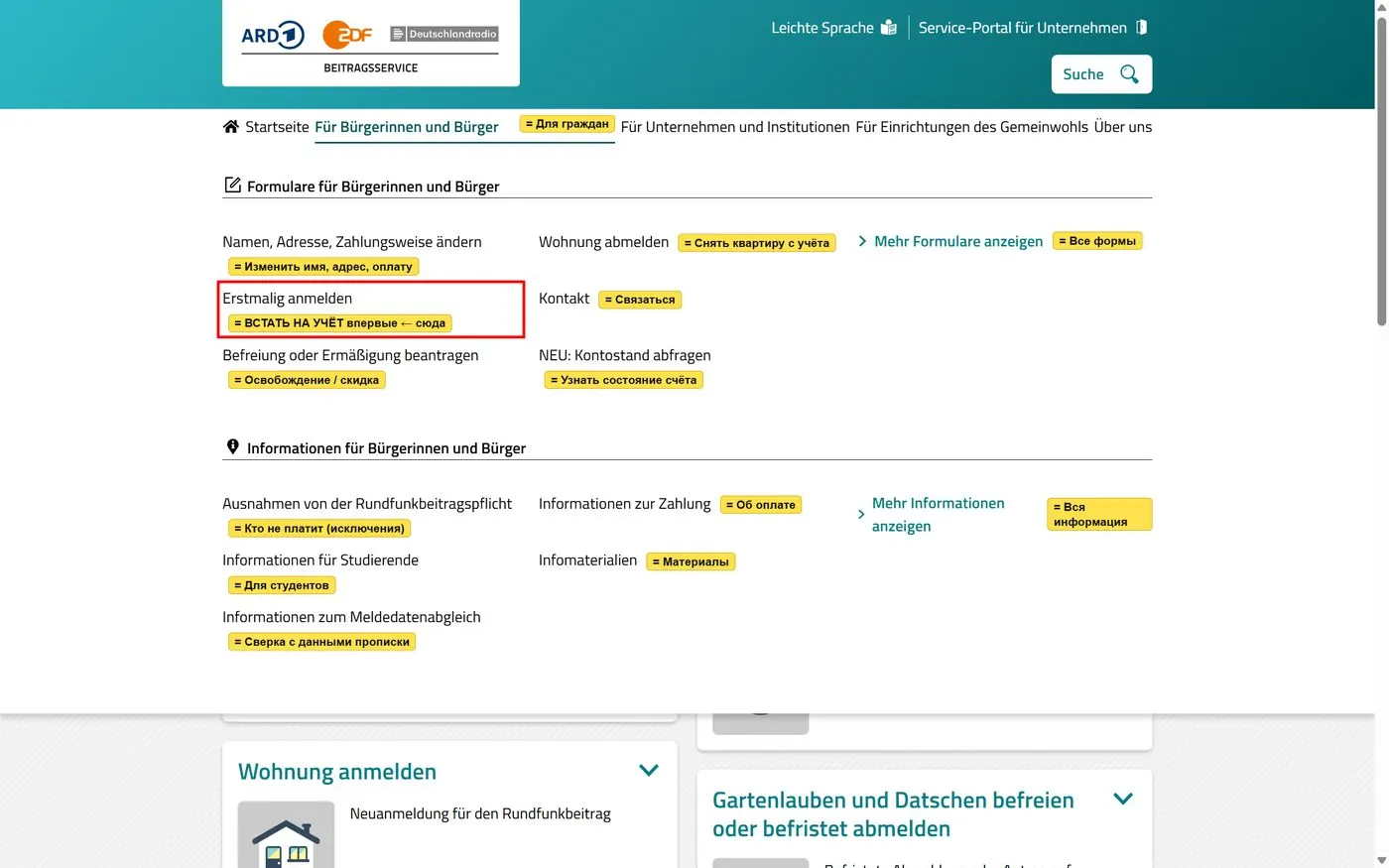Open Infomaterialien link
The height and width of the screenshot is (868, 1389).
(x=587, y=560)
